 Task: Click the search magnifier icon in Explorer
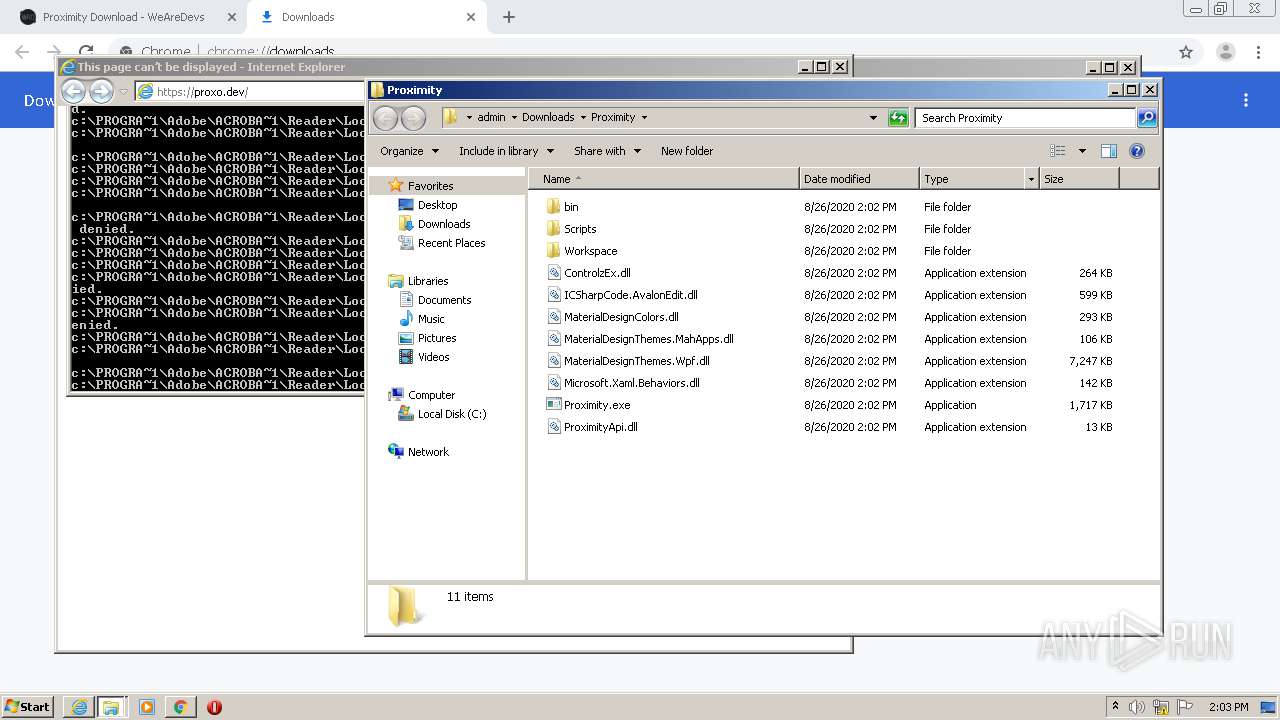pyautogui.click(x=1147, y=118)
